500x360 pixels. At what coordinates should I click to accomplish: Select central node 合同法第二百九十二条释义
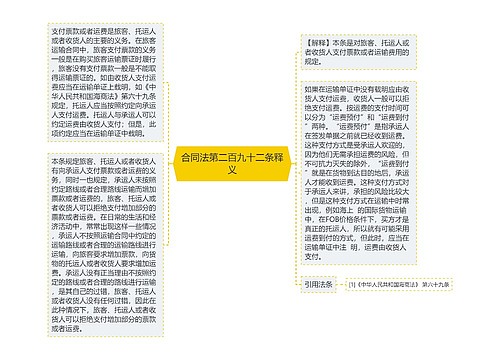[x=232, y=164]
